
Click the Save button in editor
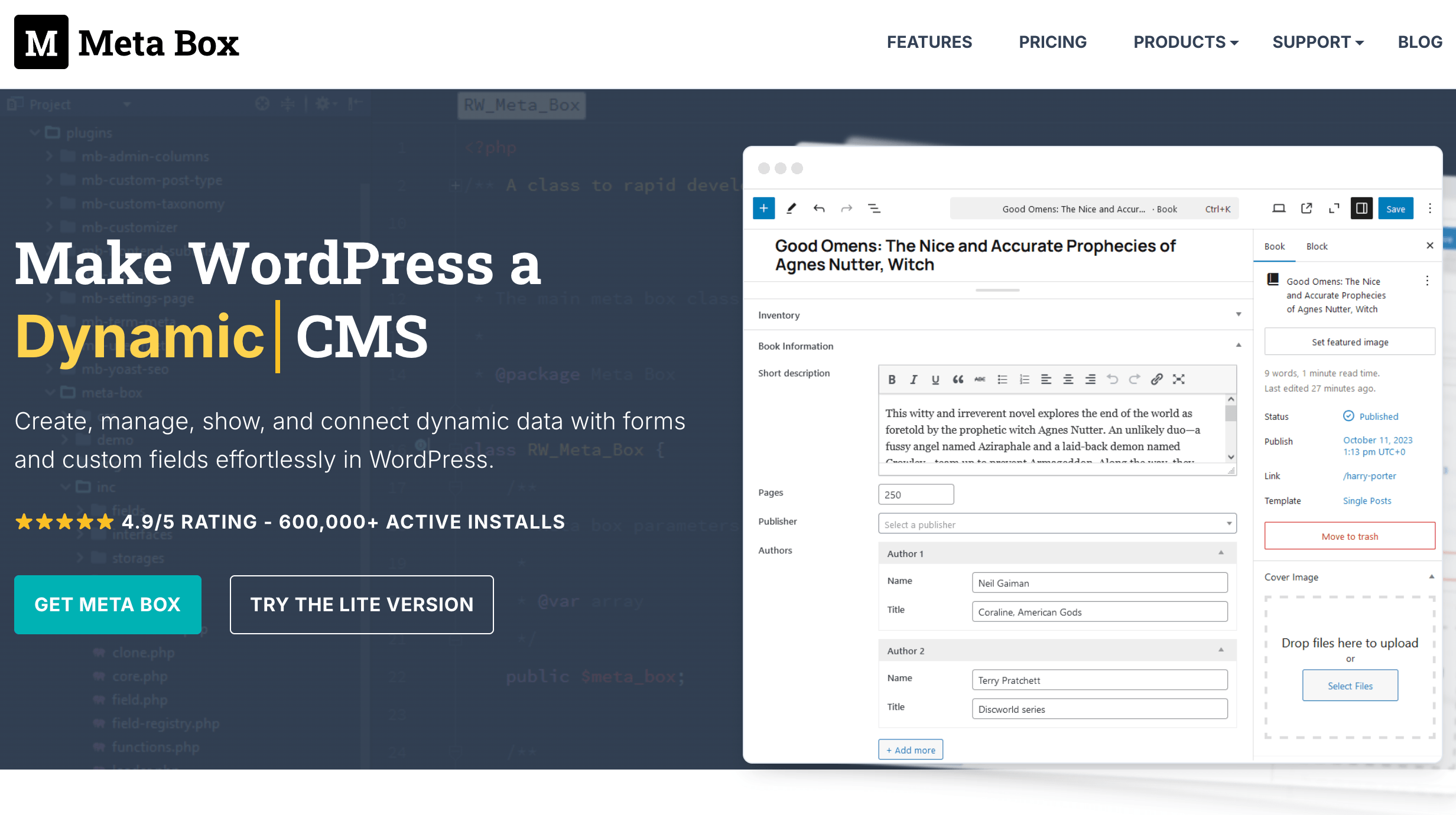click(1396, 208)
